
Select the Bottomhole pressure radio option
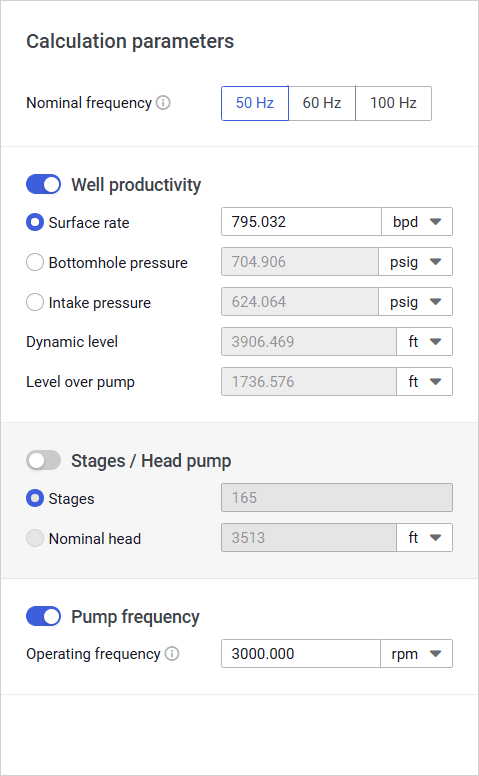[x=35, y=262]
